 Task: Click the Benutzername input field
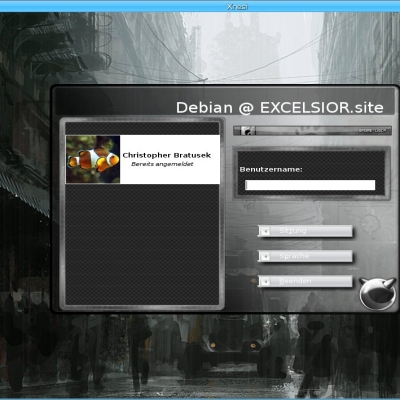pyautogui.click(x=310, y=185)
